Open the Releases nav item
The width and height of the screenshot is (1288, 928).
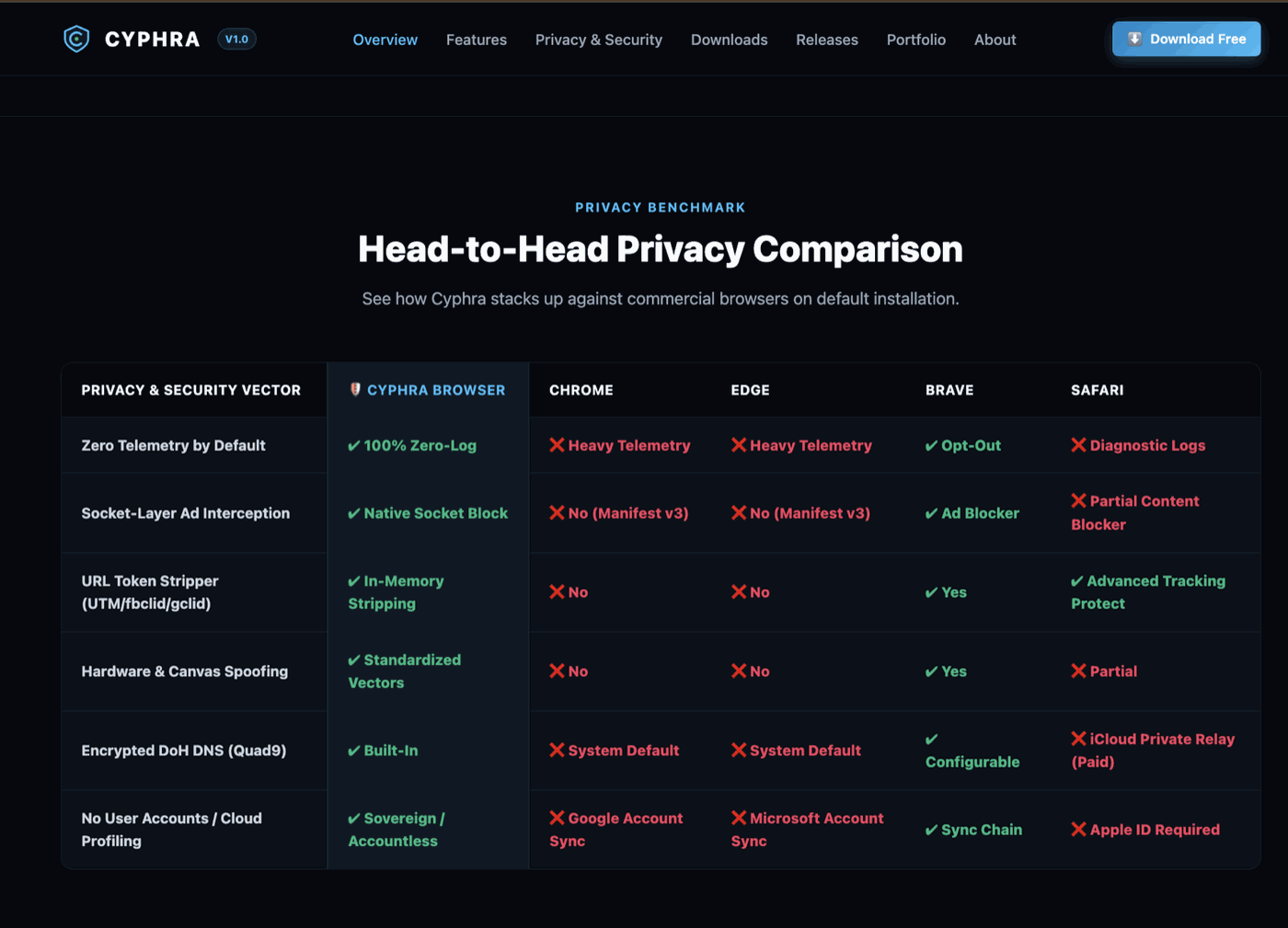(x=827, y=40)
